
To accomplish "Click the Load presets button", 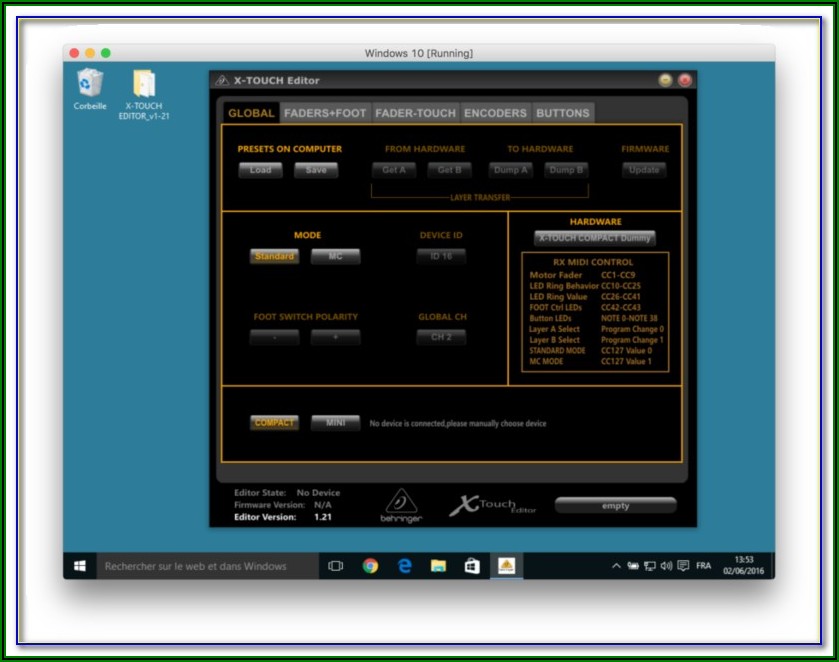I will (x=260, y=170).
